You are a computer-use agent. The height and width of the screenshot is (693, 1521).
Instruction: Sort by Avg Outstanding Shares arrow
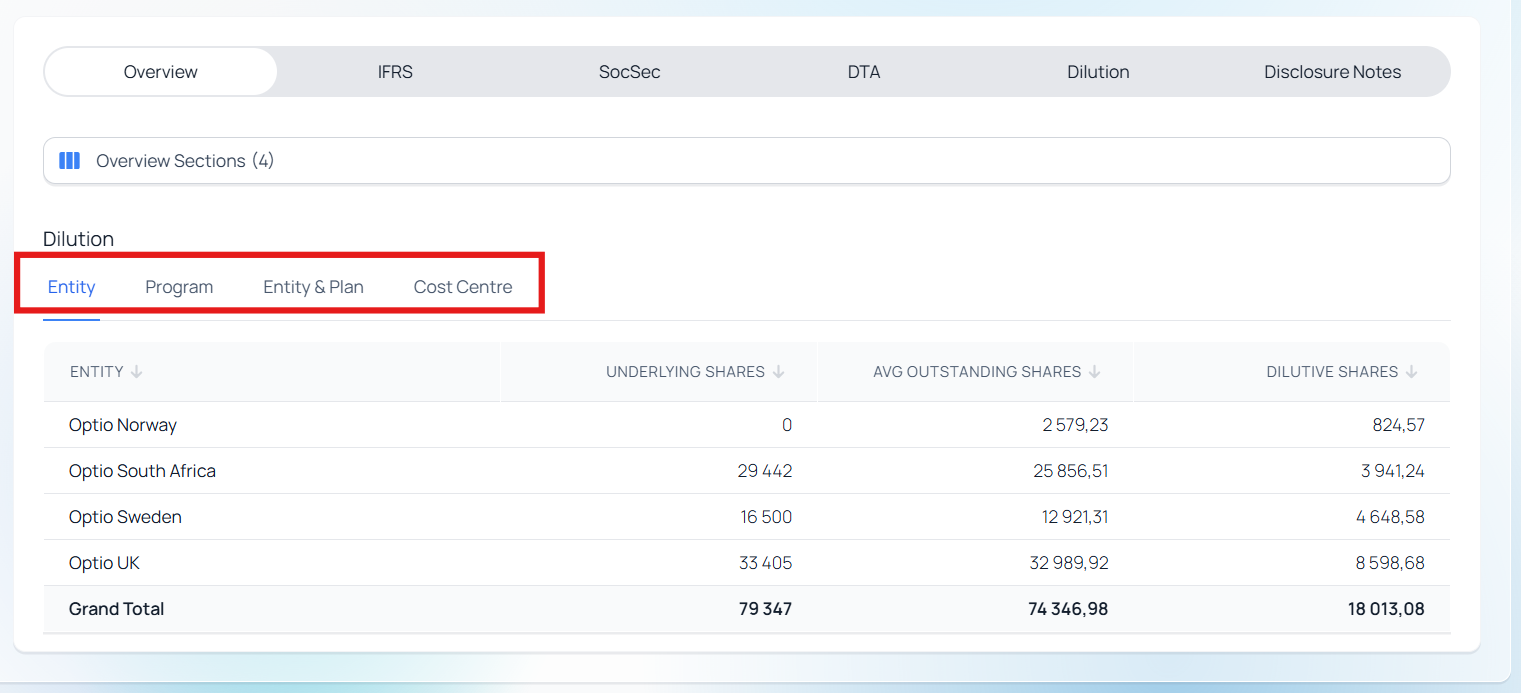click(1095, 372)
